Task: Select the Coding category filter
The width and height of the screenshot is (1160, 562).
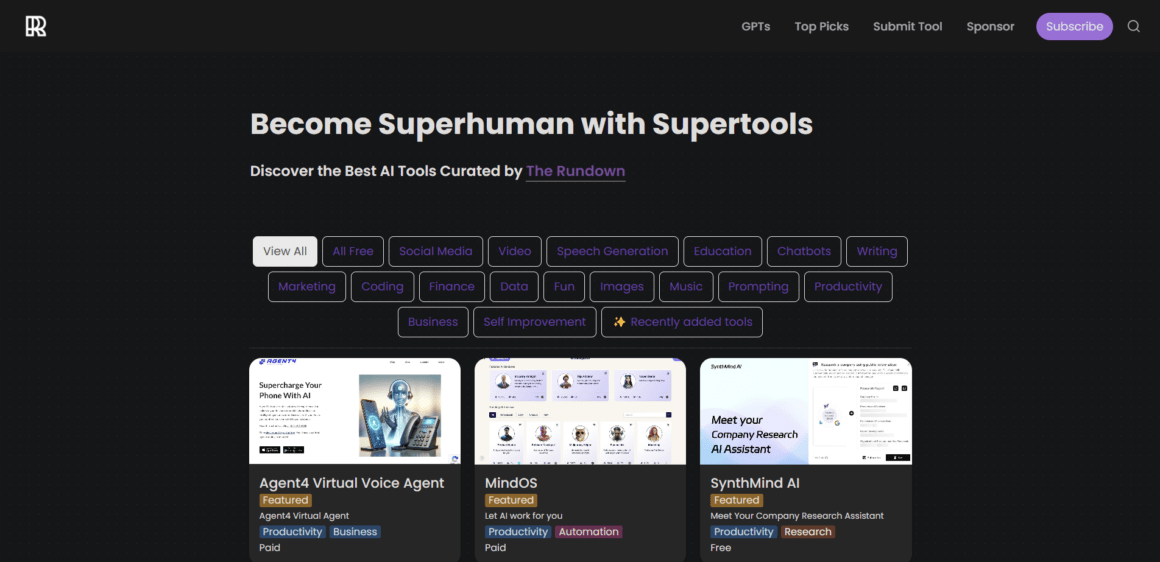Action: [x=382, y=286]
